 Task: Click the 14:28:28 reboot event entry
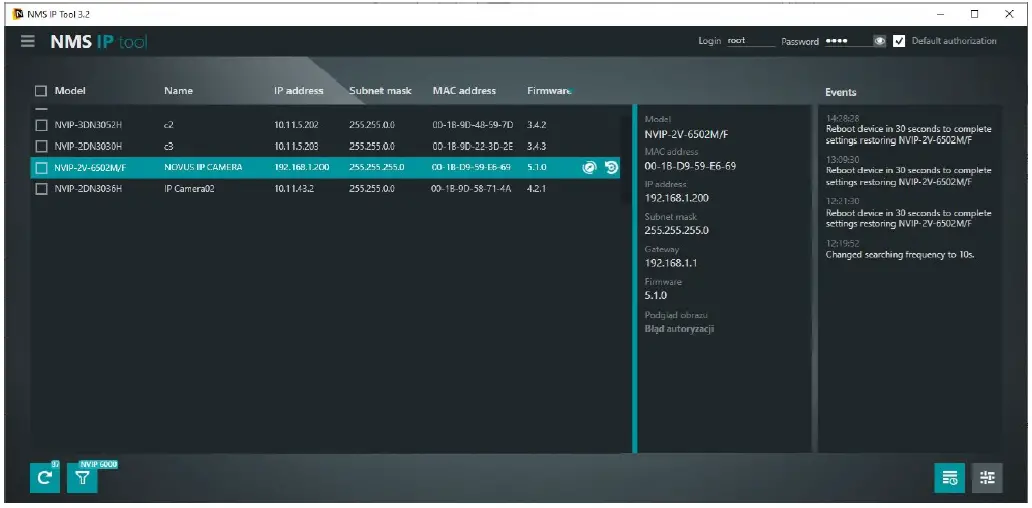coord(908,130)
